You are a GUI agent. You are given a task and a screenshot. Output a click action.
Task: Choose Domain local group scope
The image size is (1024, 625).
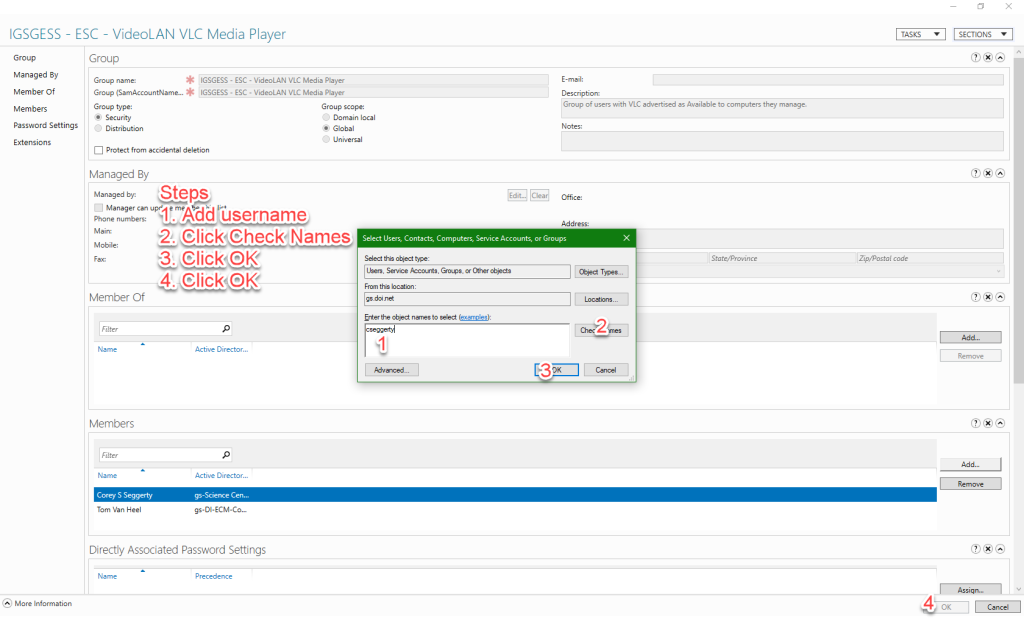[326, 118]
